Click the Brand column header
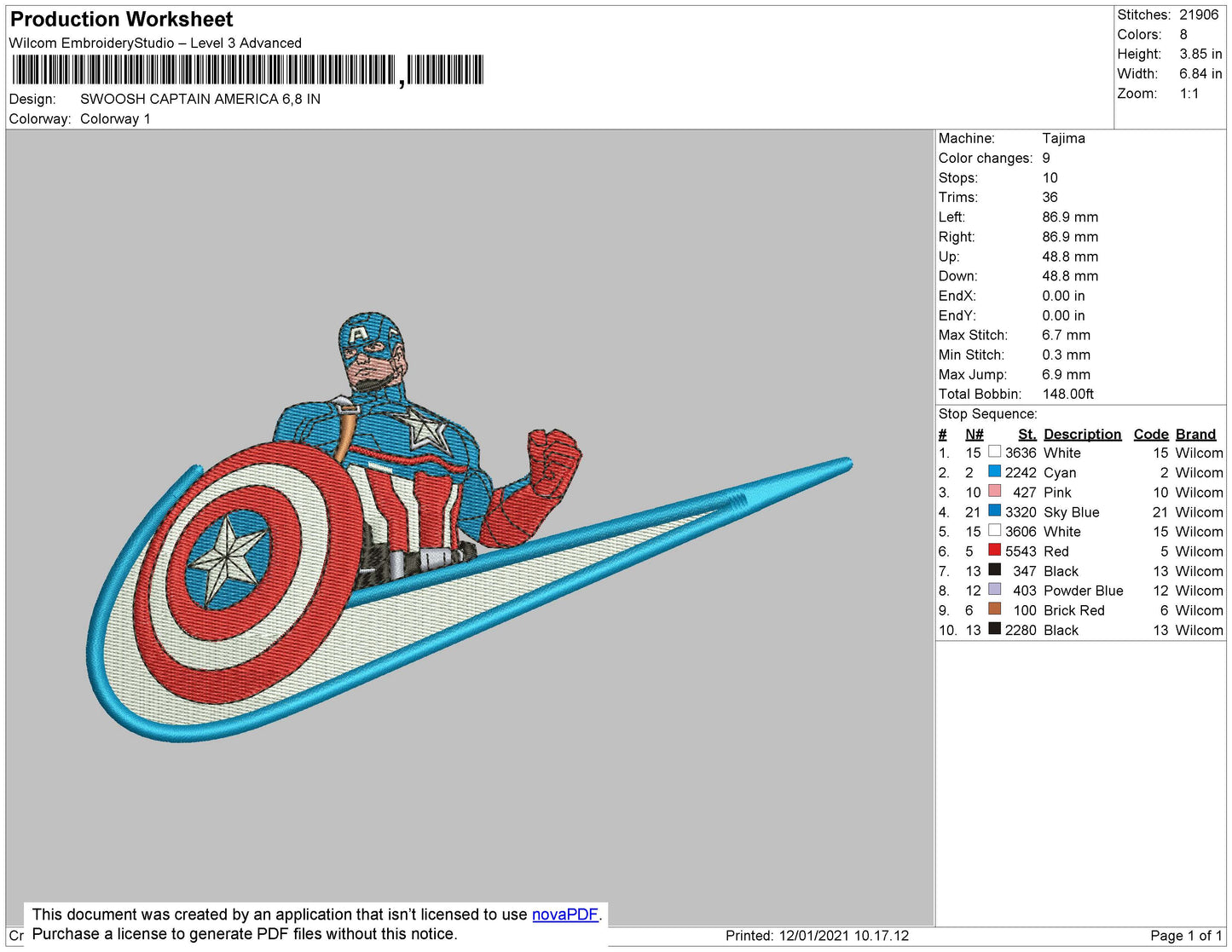The width and height of the screenshot is (1232, 952). coord(1195,434)
